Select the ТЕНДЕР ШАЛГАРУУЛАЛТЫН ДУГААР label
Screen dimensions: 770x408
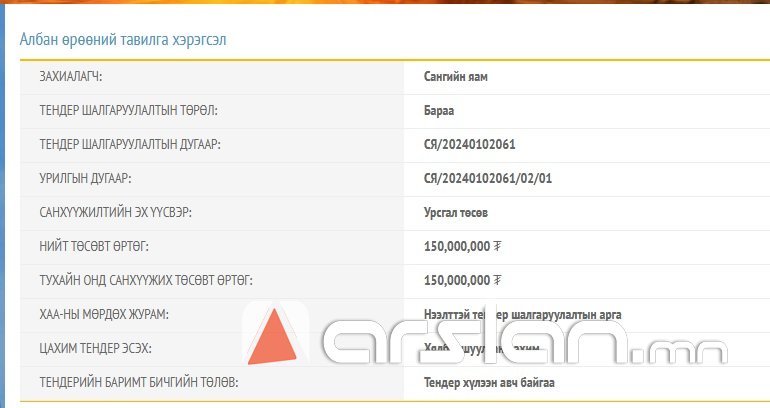pyautogui.click(x=130, y=144)
